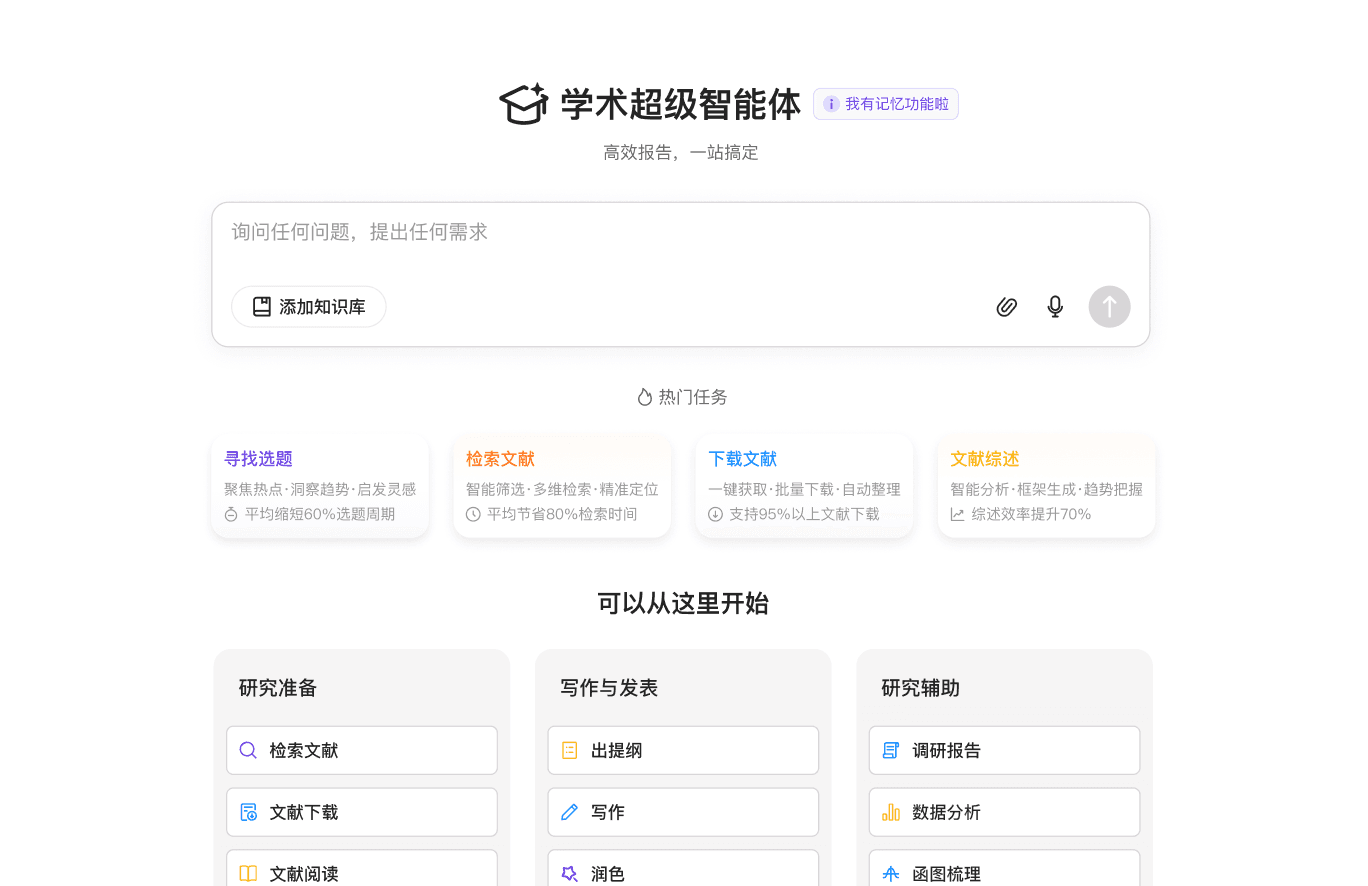Select the 文献下载 option under 研究准备
This screenshot has width=1368, height=886.
point(362,812)
